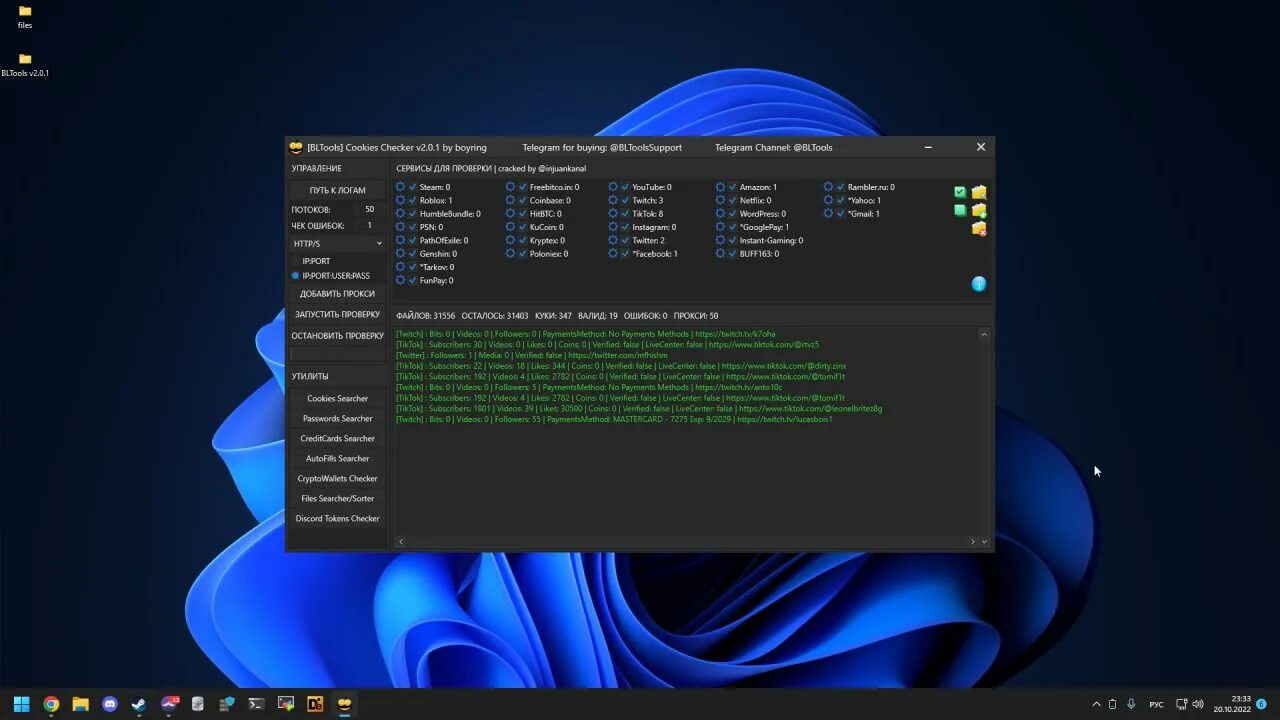The width and height of the screenshot is (1280, 720).
Task: Click the gear icon beside PathOfExile
Action: tap(401, 240)
